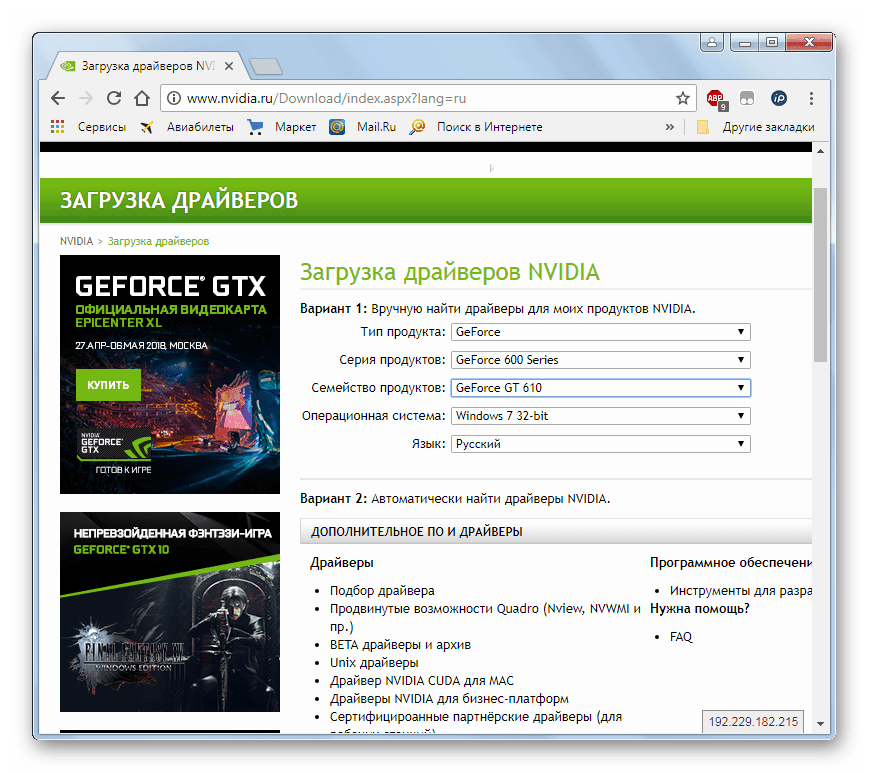Bookmark this page with the star icon
869x773 pixels.
coord(682,98)
